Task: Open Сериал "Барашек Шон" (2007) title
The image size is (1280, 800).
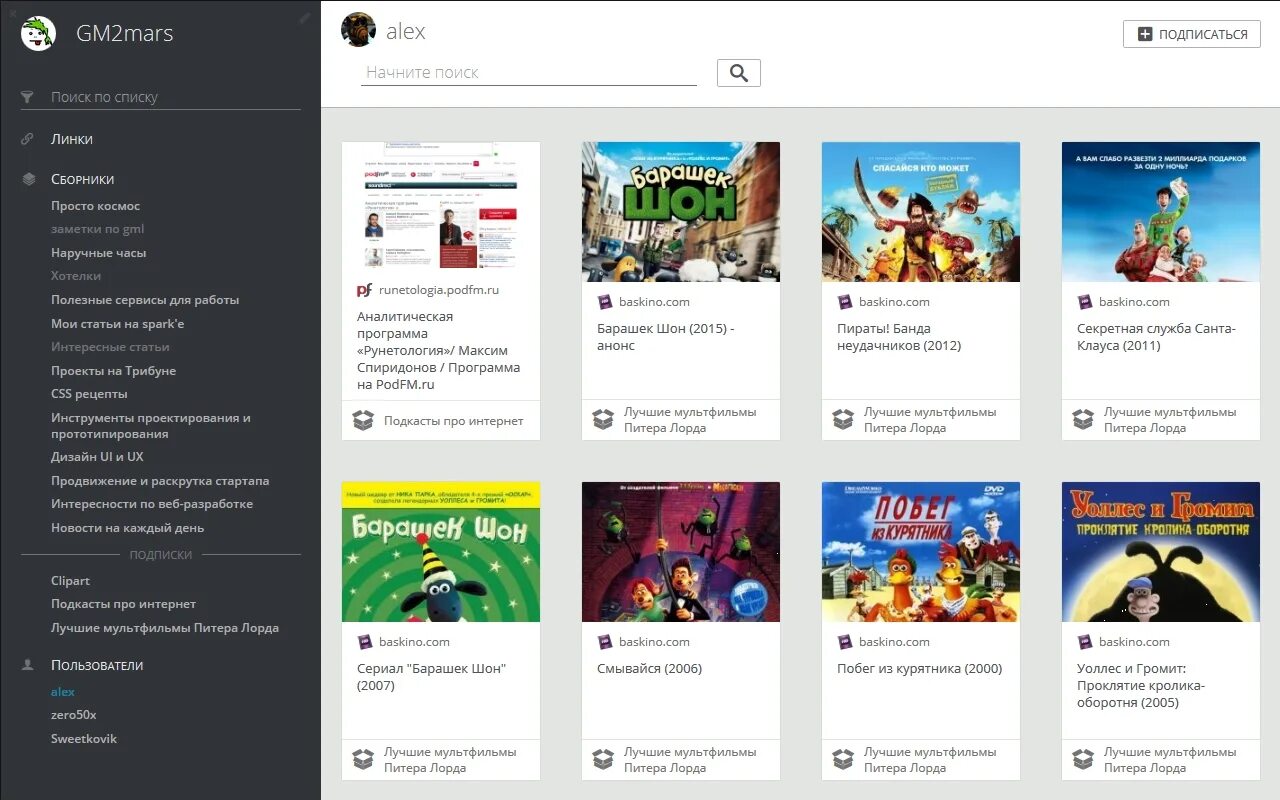Action: click(x=432, y=677)
